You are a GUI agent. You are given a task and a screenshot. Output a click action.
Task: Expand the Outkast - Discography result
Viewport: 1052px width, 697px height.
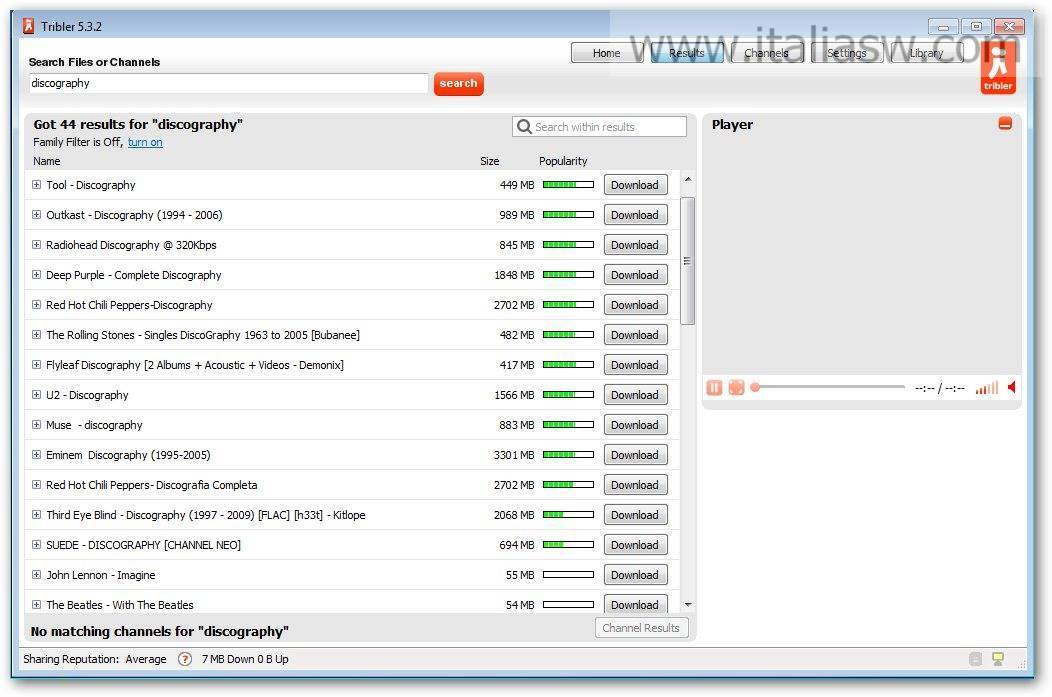(36, 215)
